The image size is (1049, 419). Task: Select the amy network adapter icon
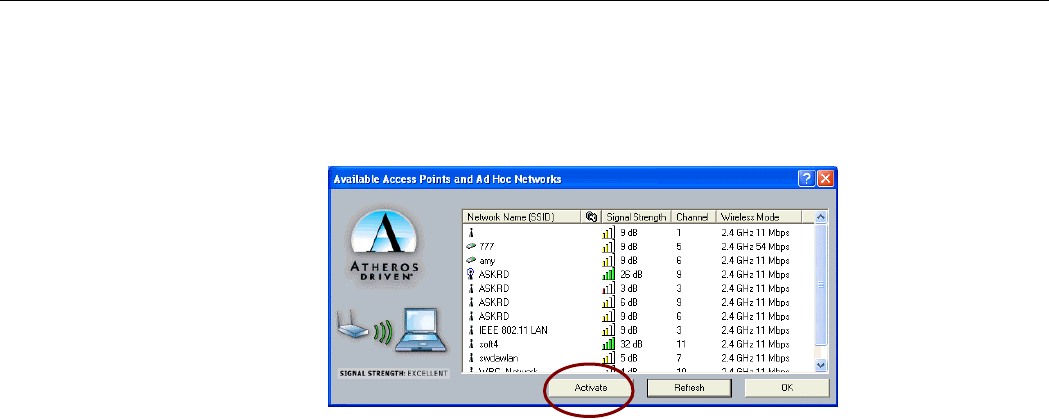point(471,260)
